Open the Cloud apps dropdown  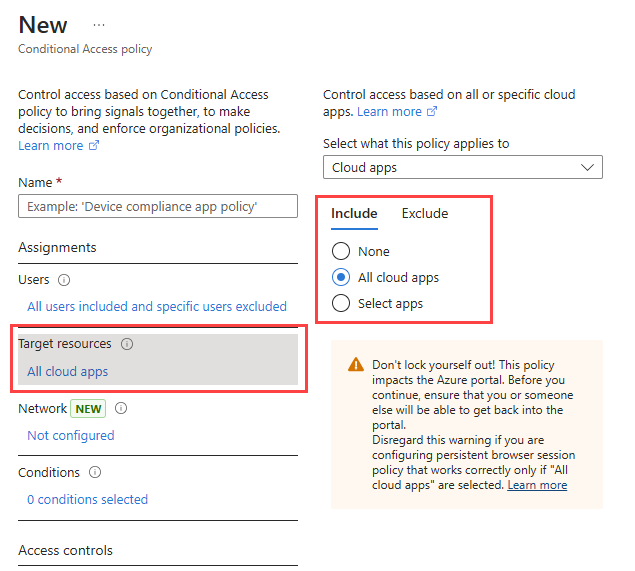pyautogui.click(x=462, y=167)
